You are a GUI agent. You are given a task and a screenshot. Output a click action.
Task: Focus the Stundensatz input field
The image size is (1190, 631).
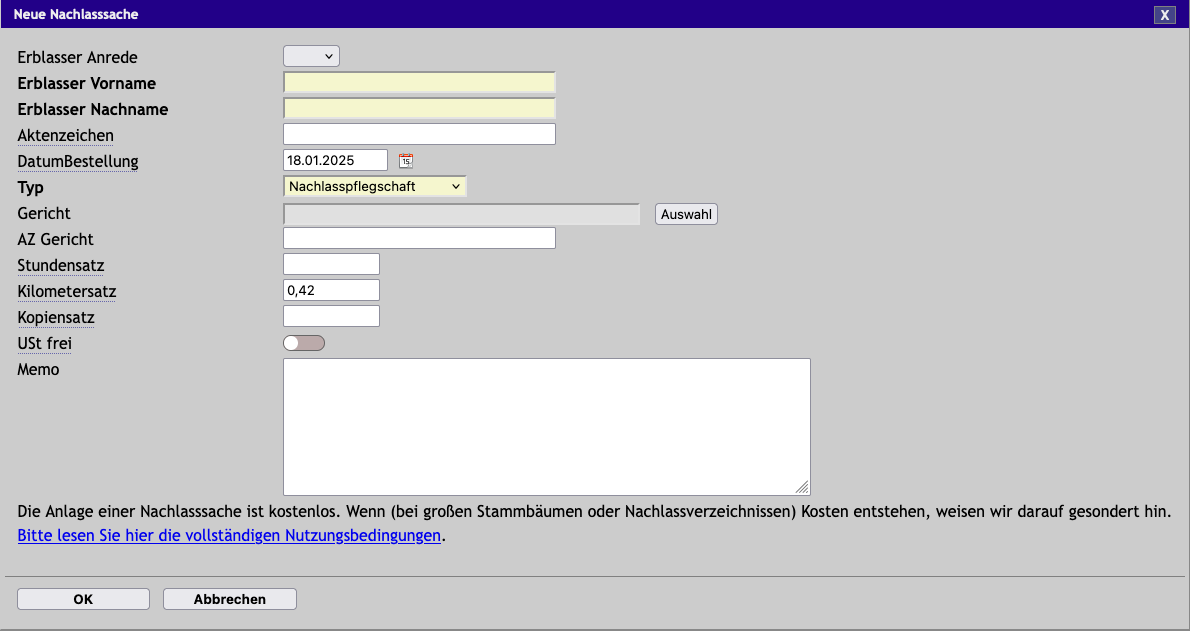(x=330, y=263)
